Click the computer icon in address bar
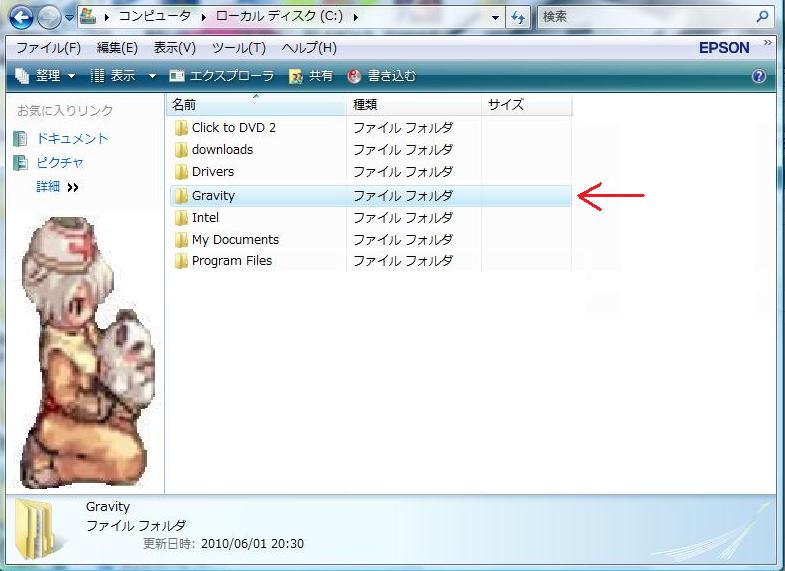785x571 pixels. pyautogui.click(x=88, y=16)
